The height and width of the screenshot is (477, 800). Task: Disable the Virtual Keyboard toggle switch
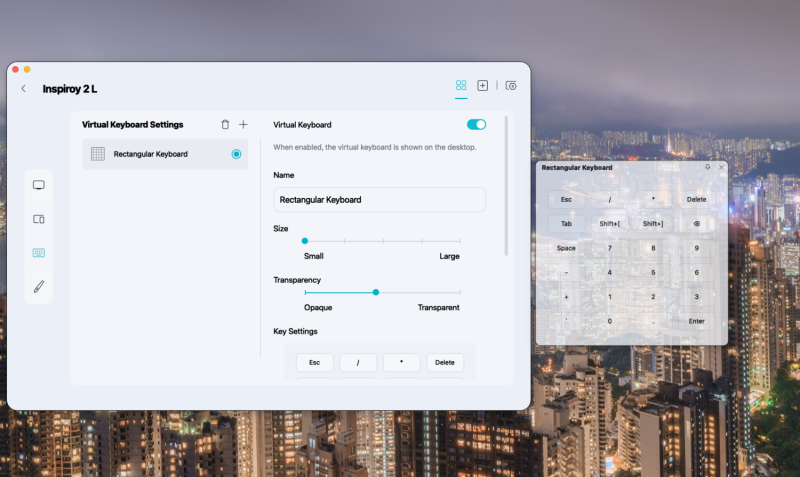[x=476, y=125]
